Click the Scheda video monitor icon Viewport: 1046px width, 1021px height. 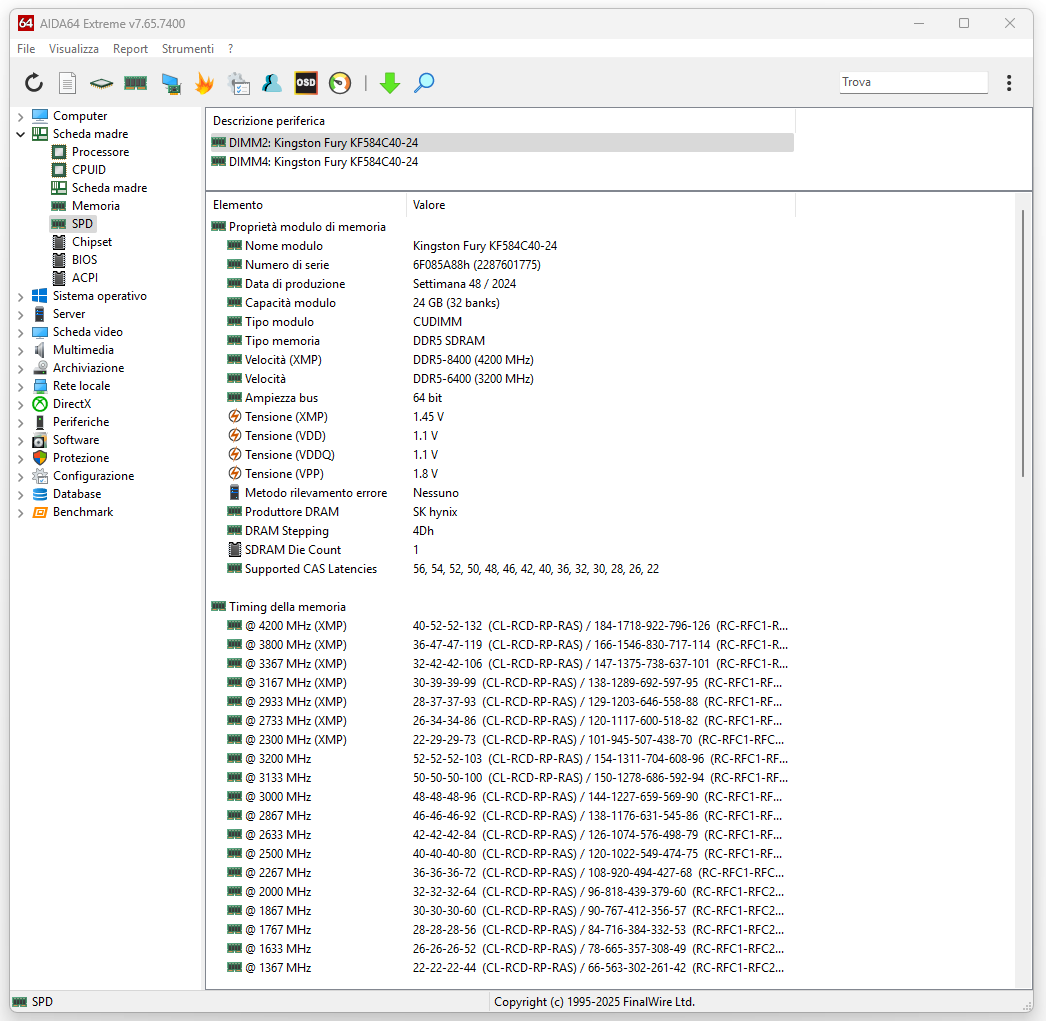click(40, 332)
